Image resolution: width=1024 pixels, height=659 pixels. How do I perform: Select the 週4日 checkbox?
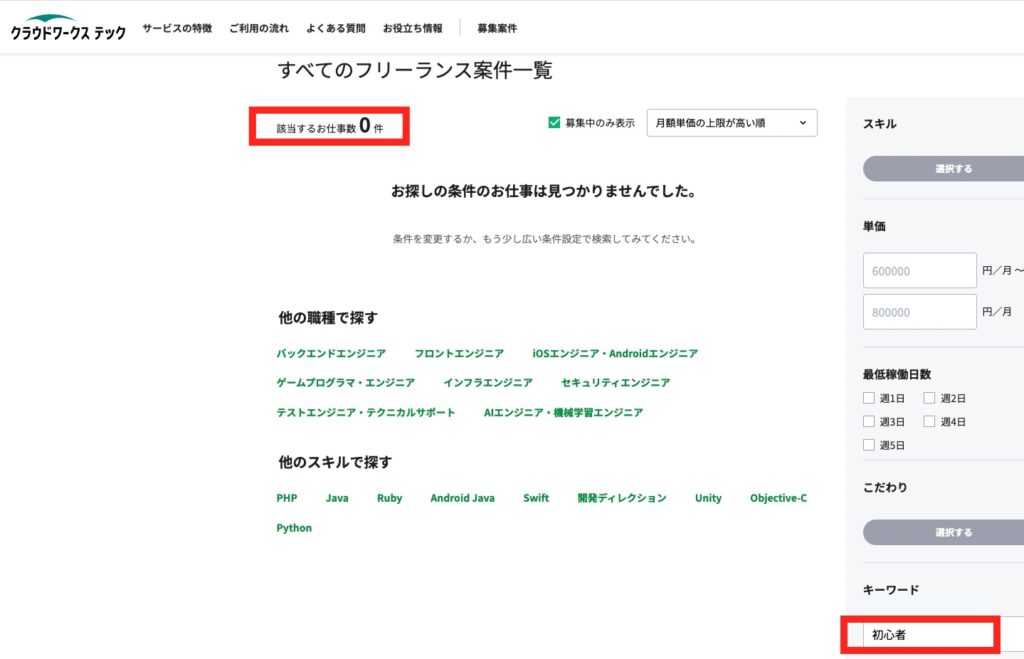click(929, 422)
